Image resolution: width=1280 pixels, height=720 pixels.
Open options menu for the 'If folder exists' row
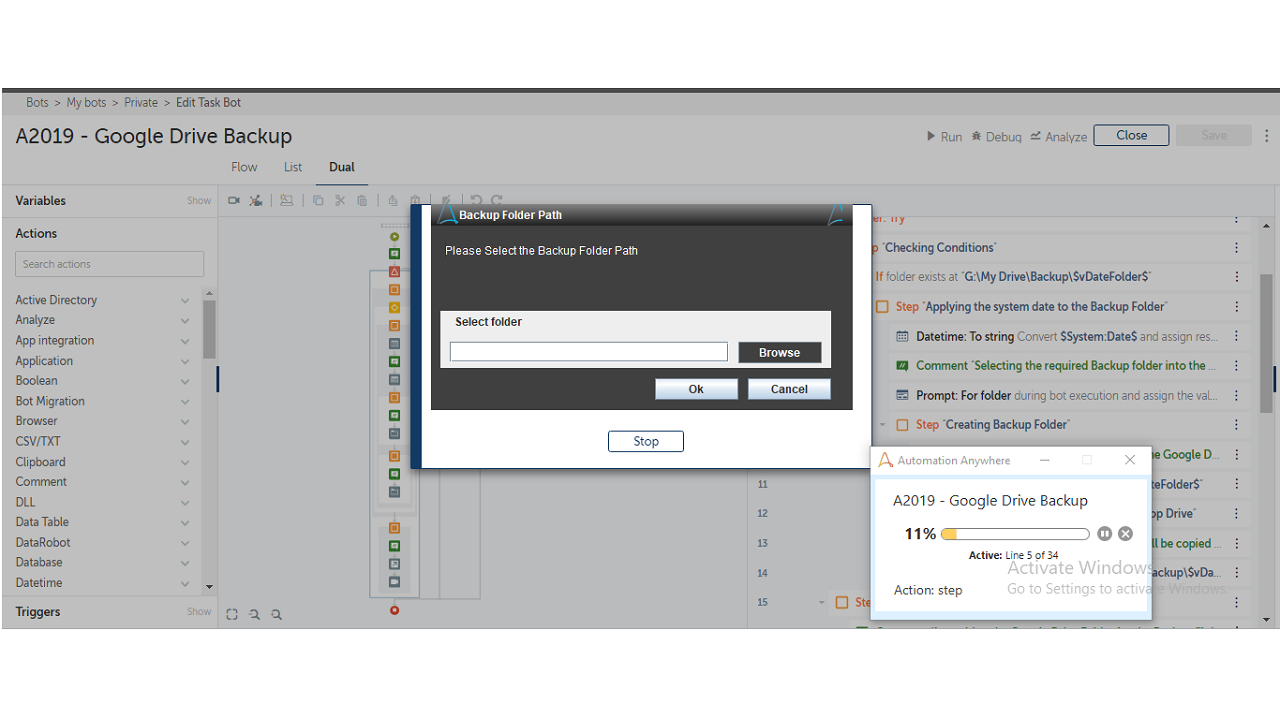click(1237, 277)
